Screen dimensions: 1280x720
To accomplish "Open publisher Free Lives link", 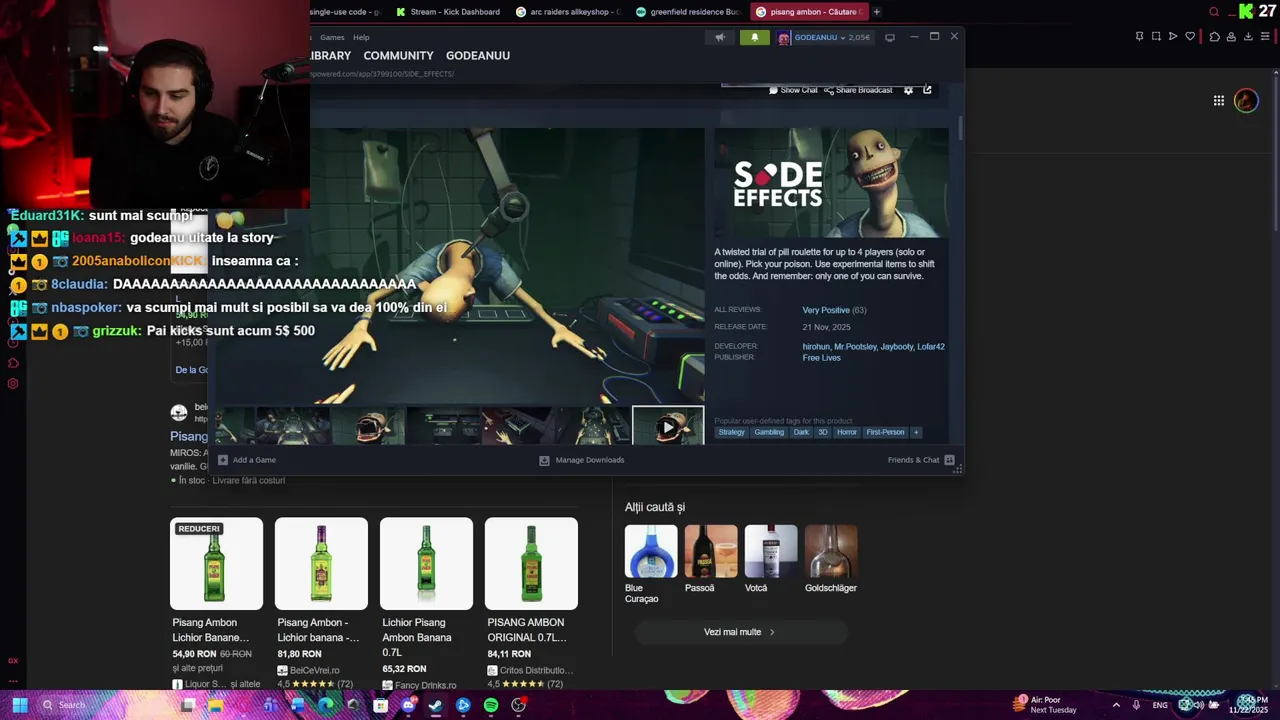I will click(821, 358).
